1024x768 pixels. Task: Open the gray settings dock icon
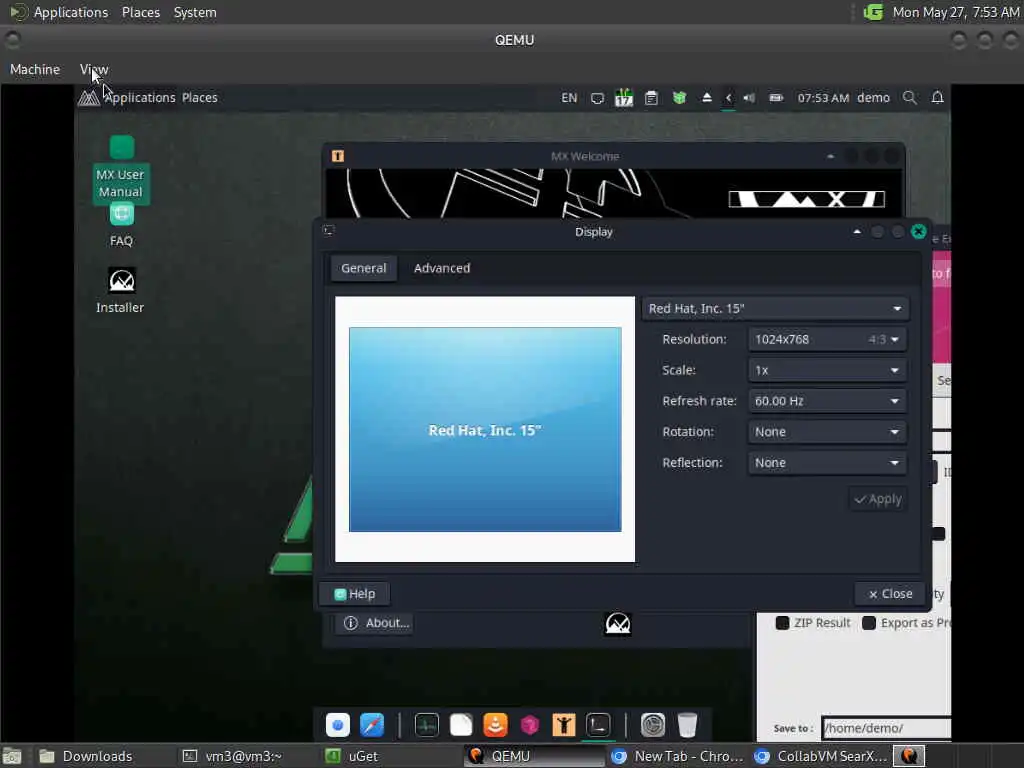[652, 725]
